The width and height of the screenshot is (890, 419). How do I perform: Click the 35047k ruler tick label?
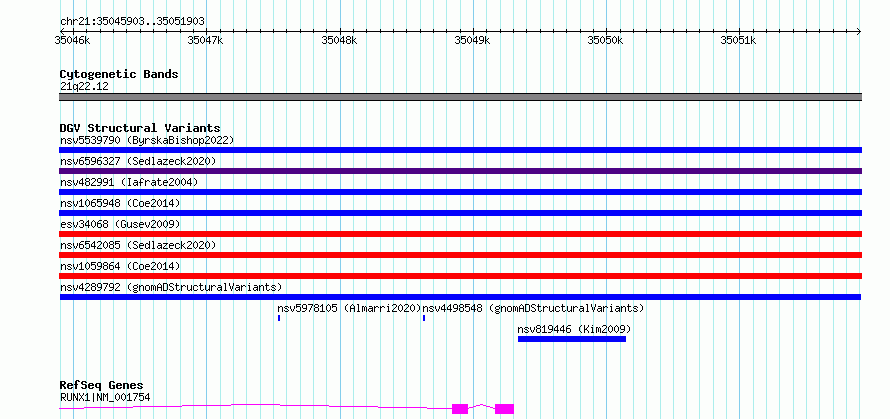pos(205,40)
